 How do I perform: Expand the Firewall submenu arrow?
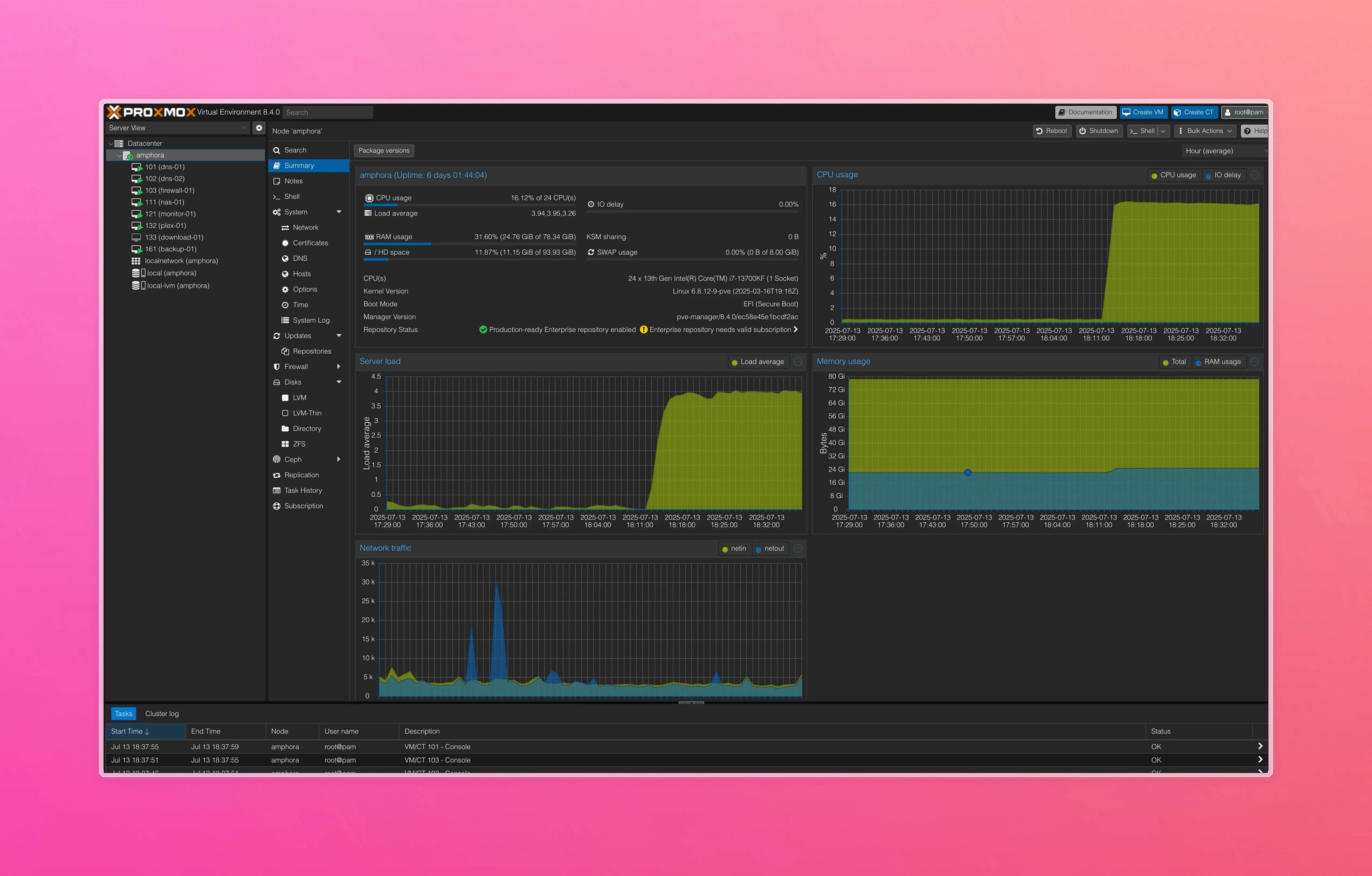click(x=339, y=367)
